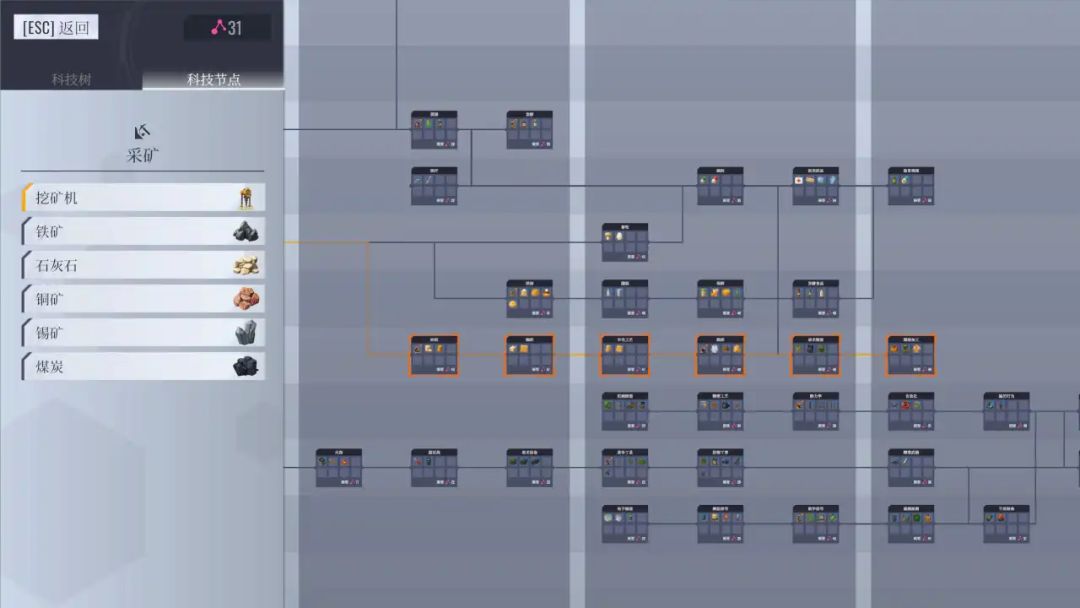Screen dimensions: 1080x608
Task: Choose the 石灰石 list entry
Action: (143, 265)
